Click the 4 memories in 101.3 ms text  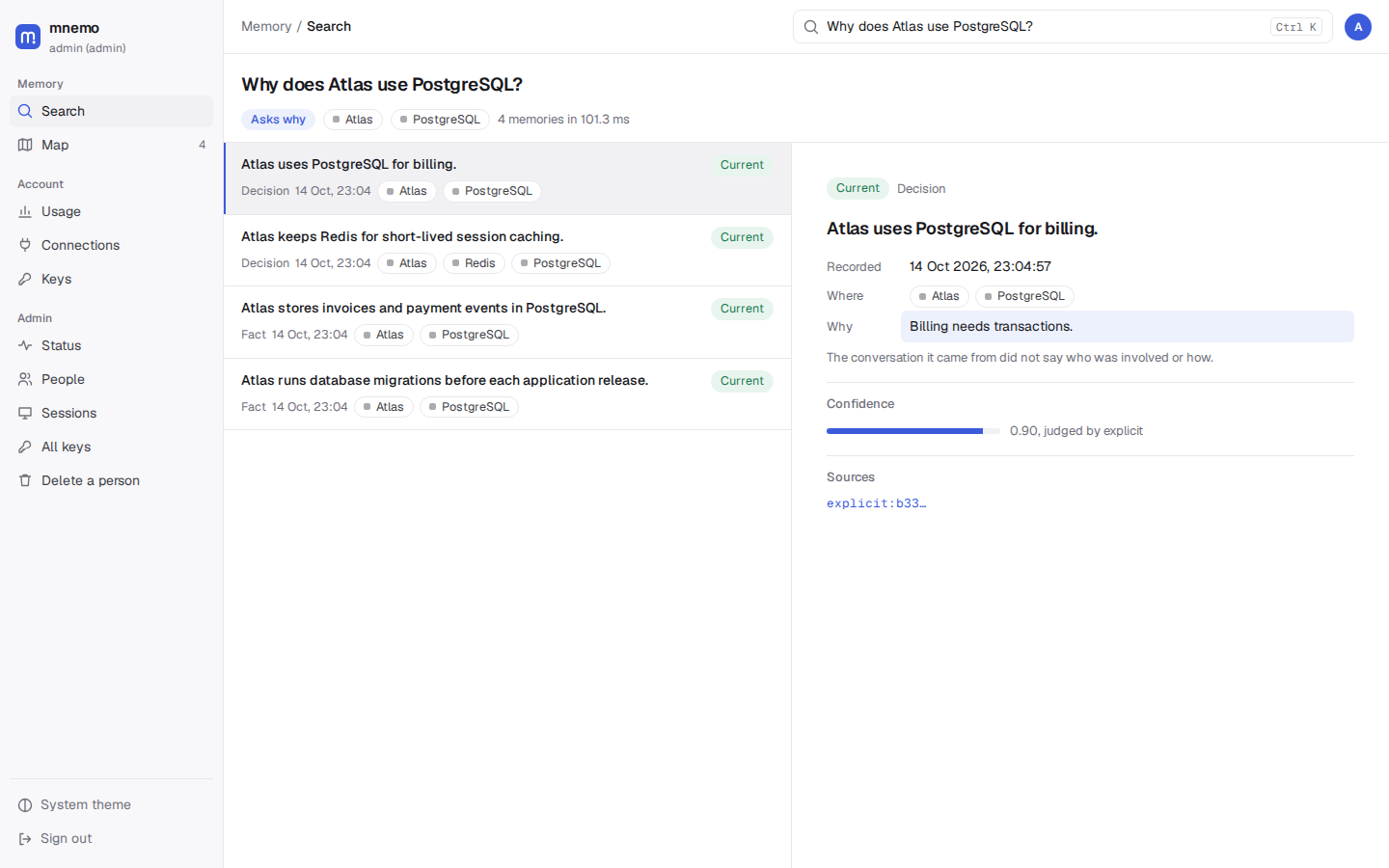click(x=563, y=120)
